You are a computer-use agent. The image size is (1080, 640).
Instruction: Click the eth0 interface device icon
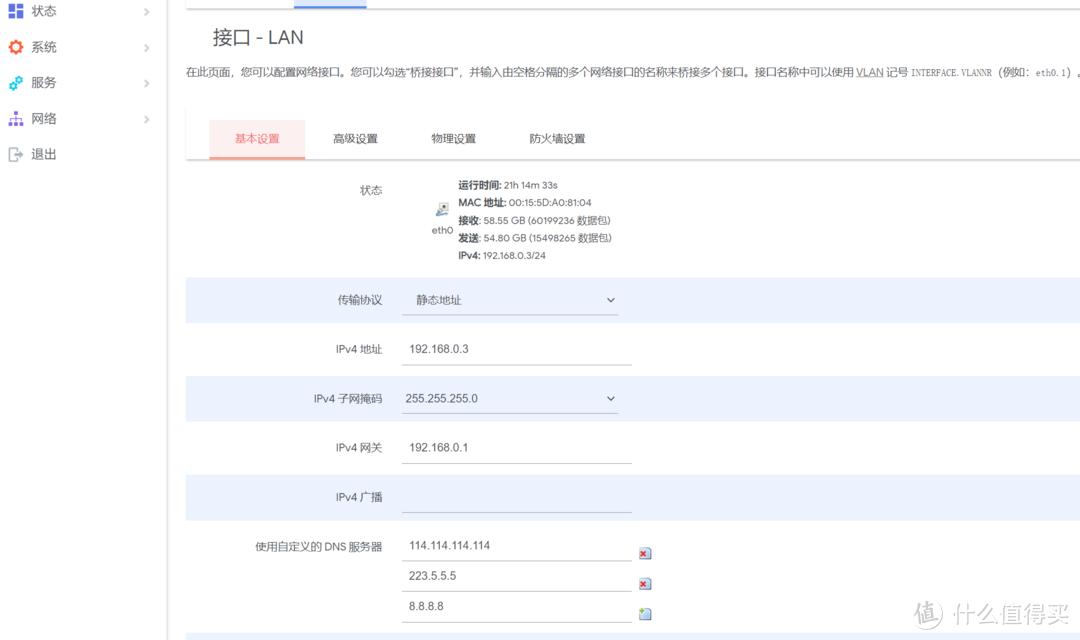pyautogui.click(x=441, y=209)
